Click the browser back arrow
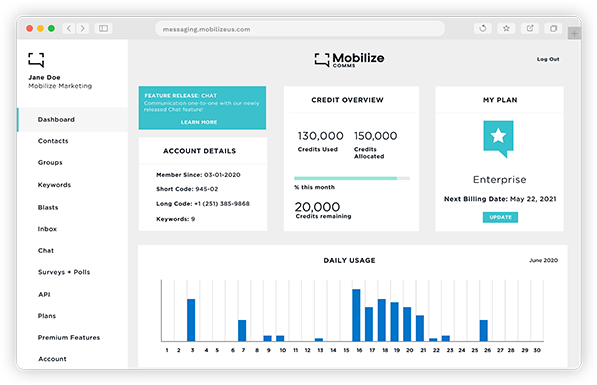 click(x=69, y=29)
